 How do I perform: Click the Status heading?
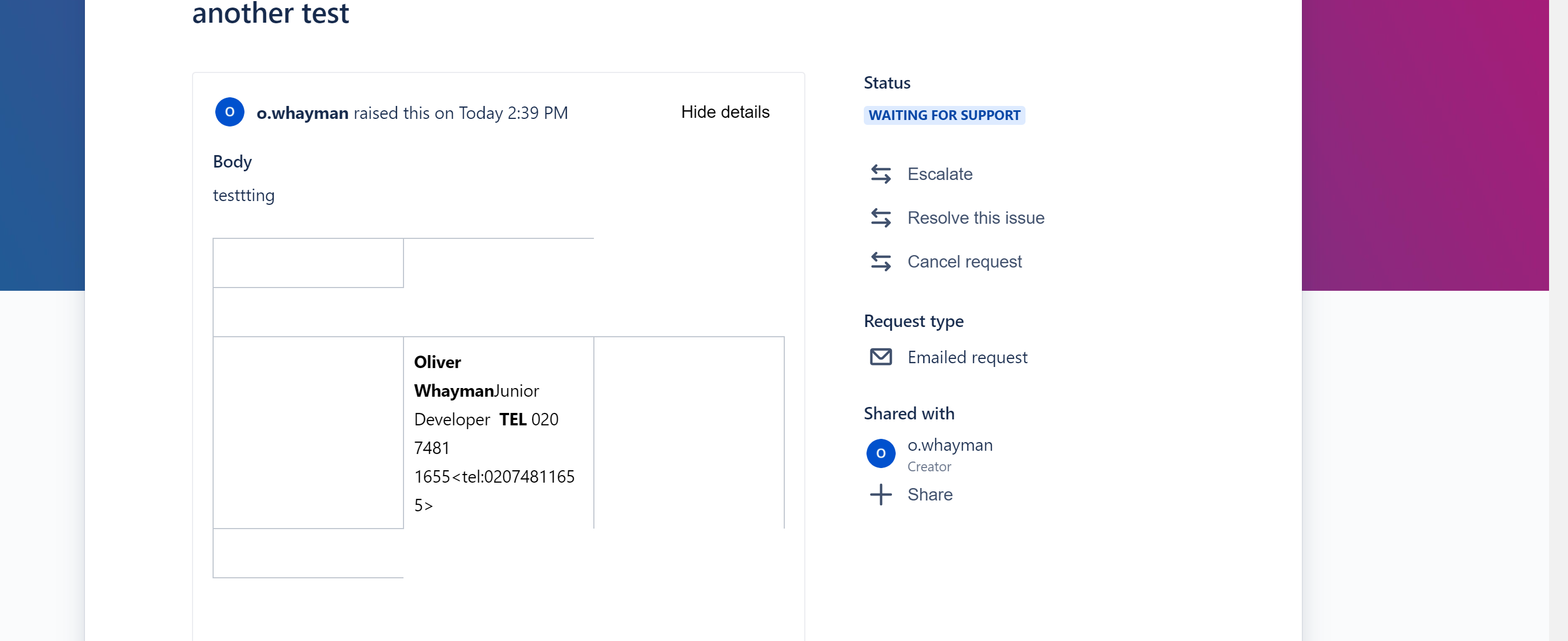coord(887,83)
